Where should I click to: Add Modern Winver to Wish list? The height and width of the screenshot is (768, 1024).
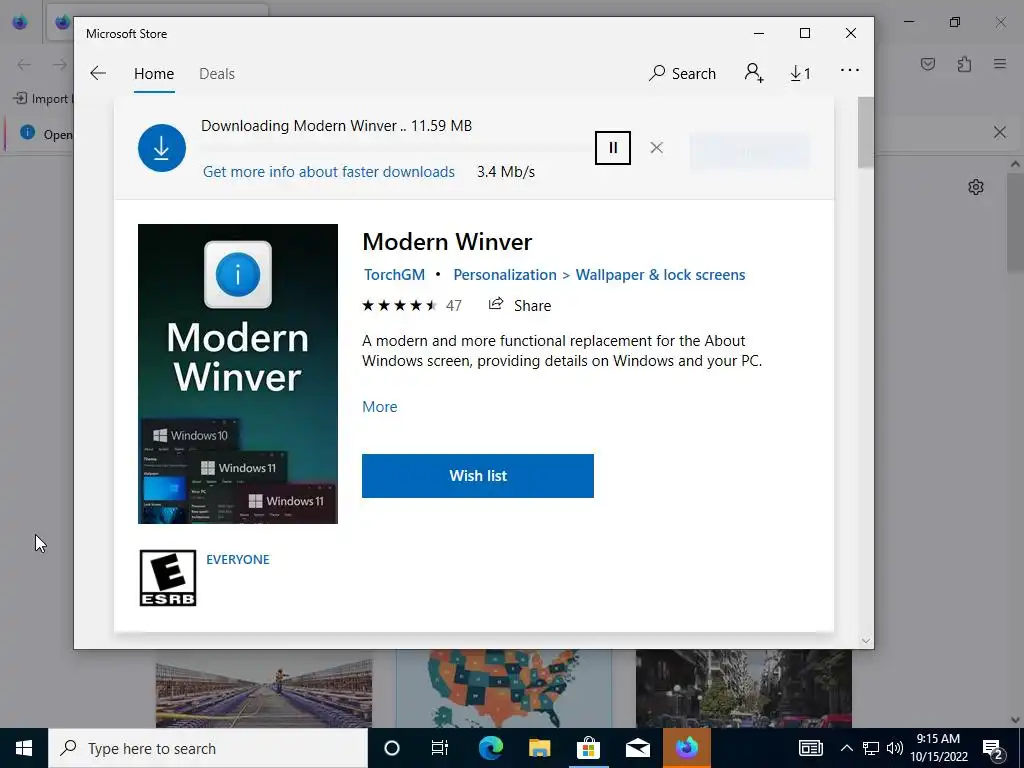click(478, 476)
